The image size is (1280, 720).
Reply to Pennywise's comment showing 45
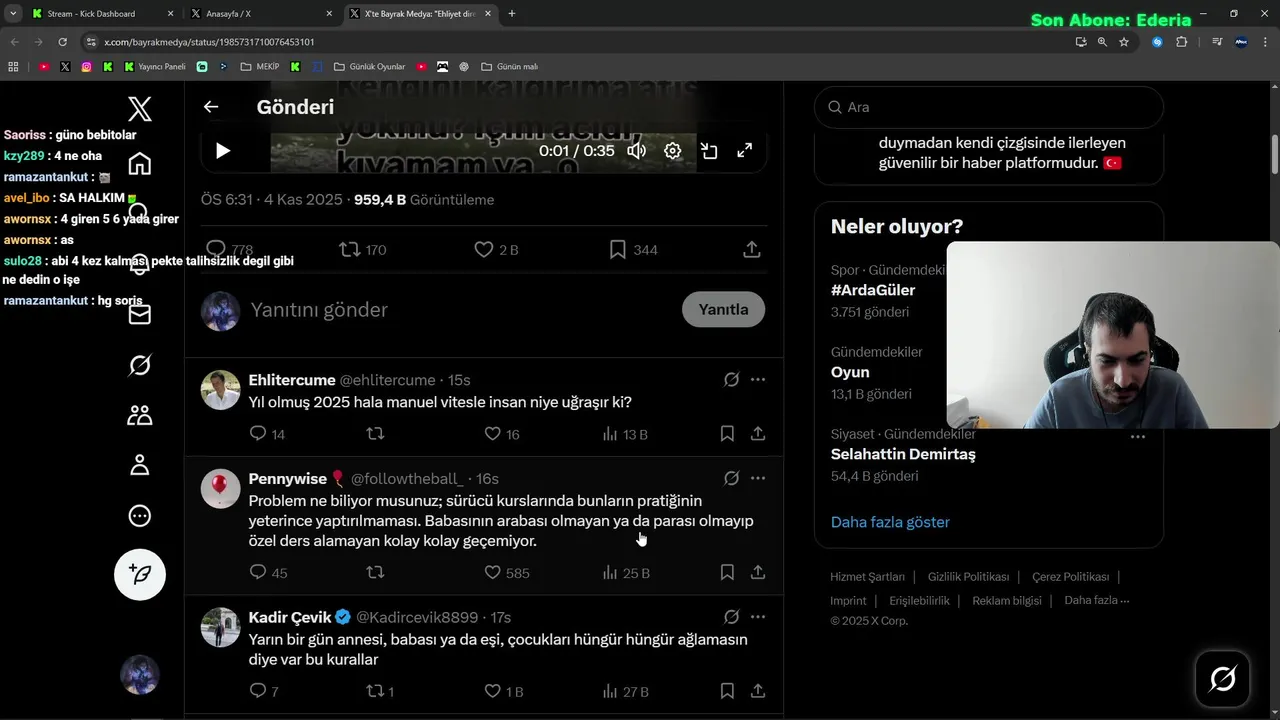[267, 573]
